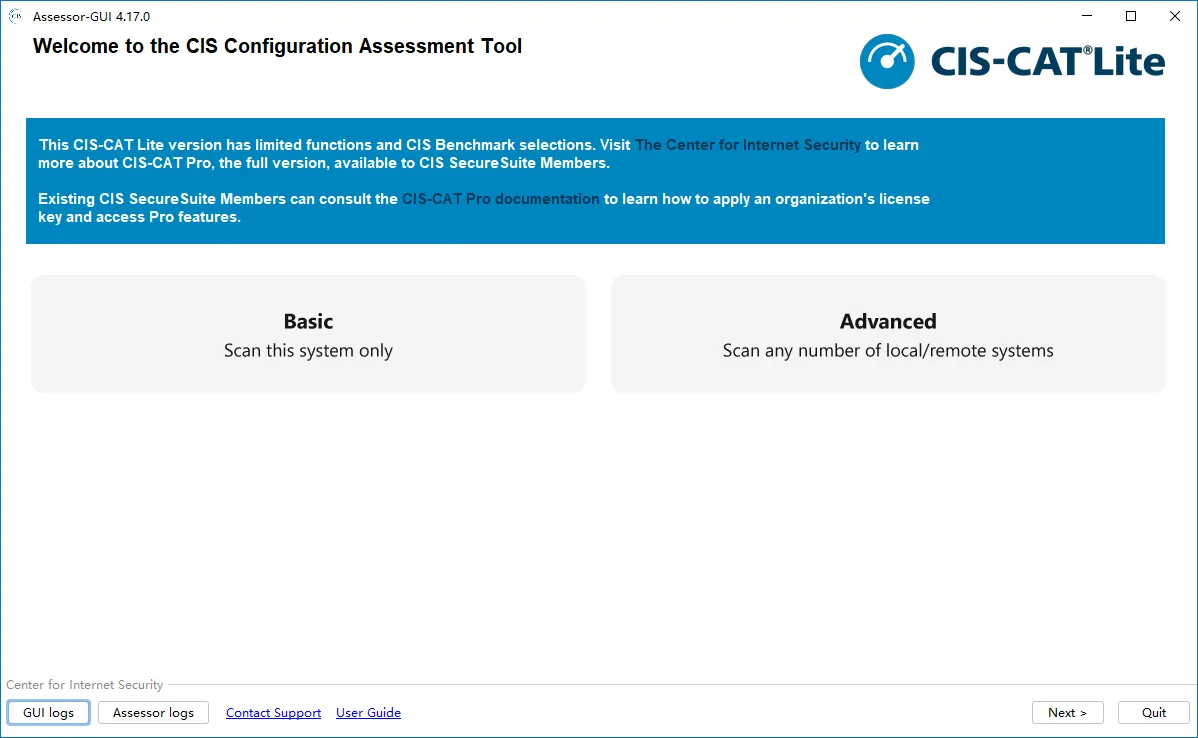The image size is (1198, 738).
Task: Click the Next > button
Action: [1067, 712]
